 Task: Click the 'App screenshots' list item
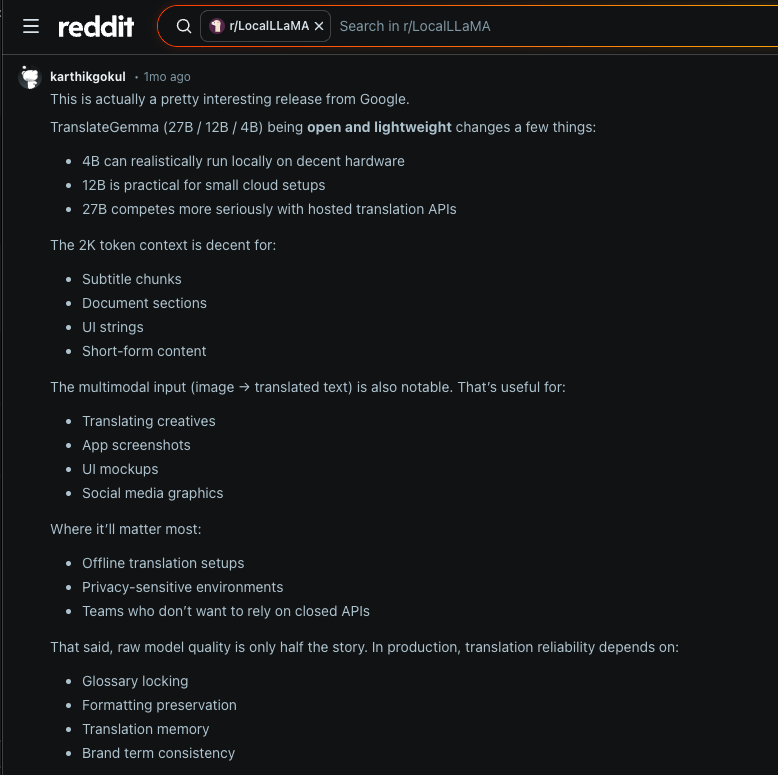tap(136, 445)
